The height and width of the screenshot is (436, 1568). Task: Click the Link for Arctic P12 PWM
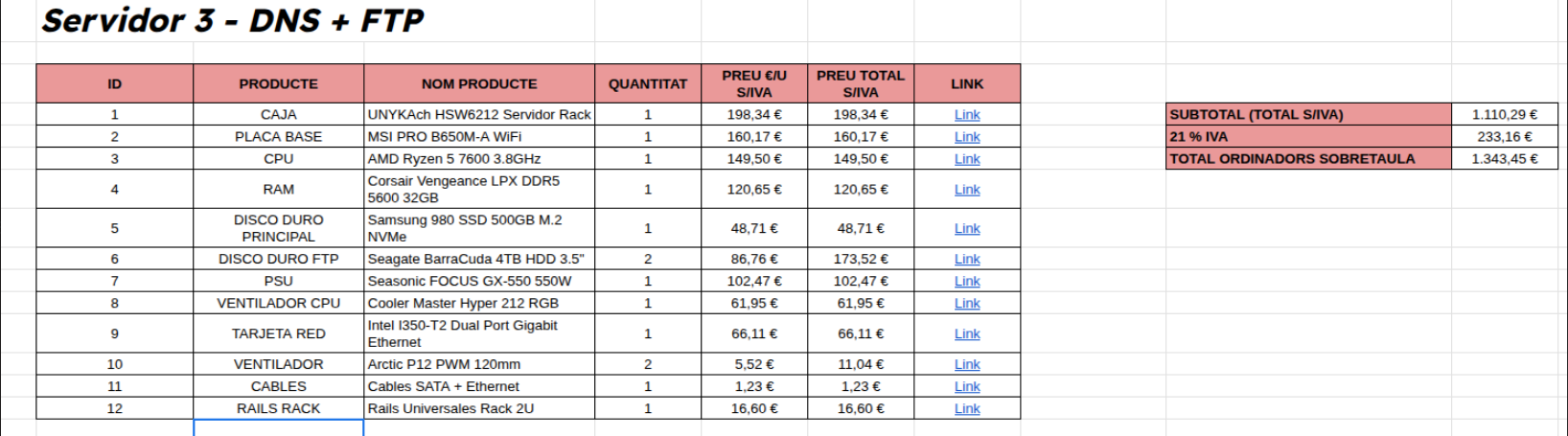[x=967, y=365]
